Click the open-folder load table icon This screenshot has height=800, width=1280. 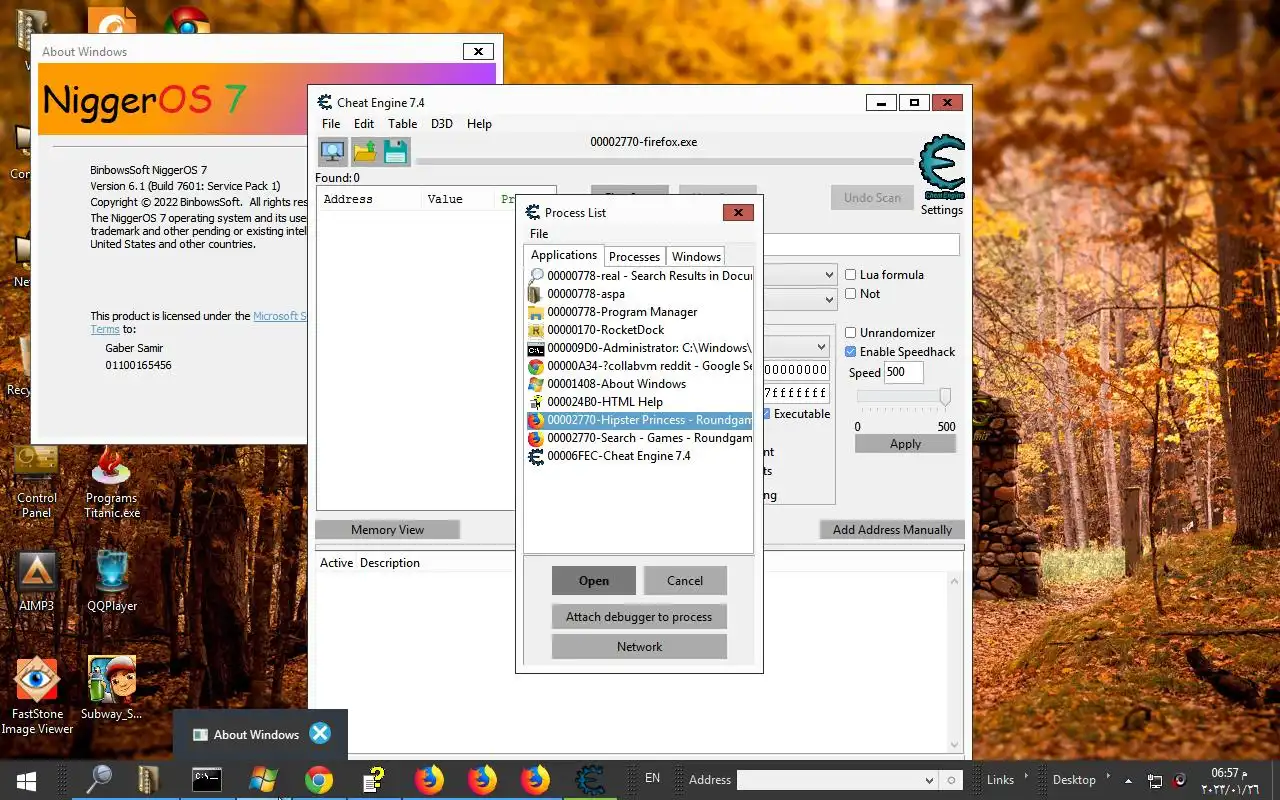(x=365, y=152)
